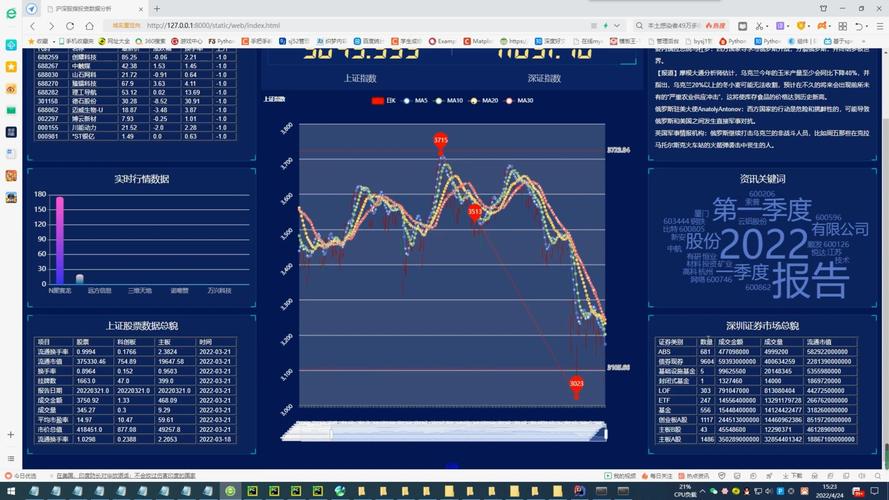The height and width of the screenshot is (500, 889).
Task: Open the reading-mode icon right of the search box
Action: click(742, 26)
